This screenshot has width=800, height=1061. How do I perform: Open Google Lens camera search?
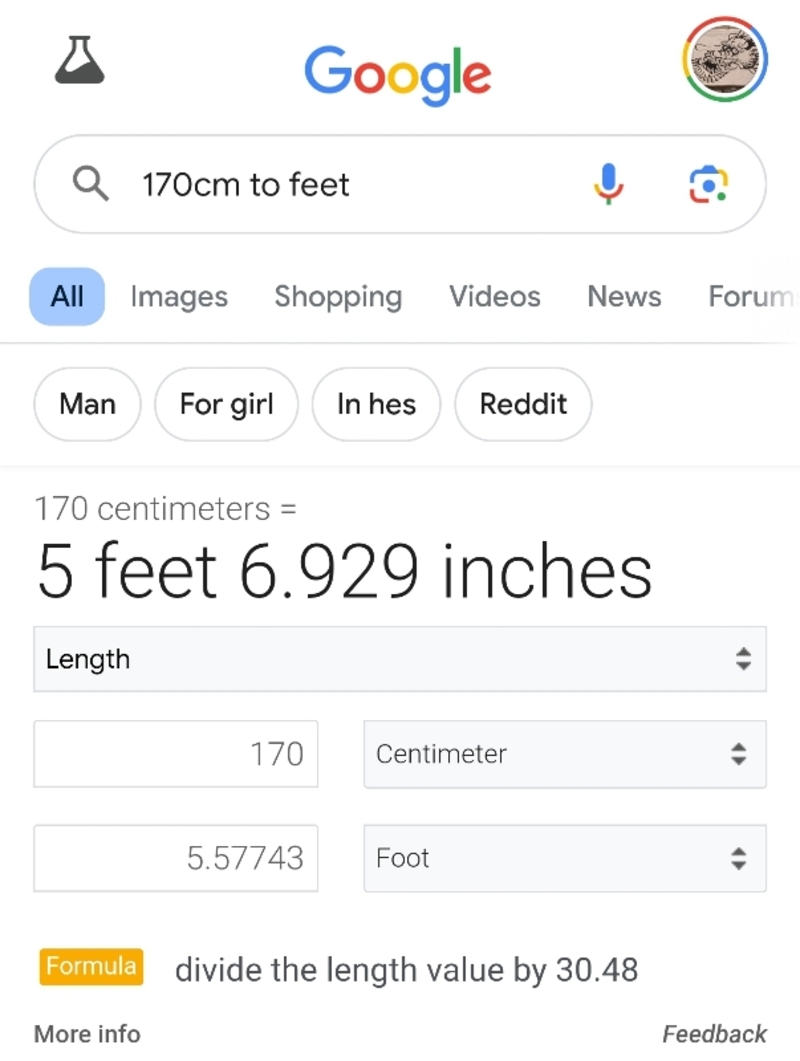[708, 184]
